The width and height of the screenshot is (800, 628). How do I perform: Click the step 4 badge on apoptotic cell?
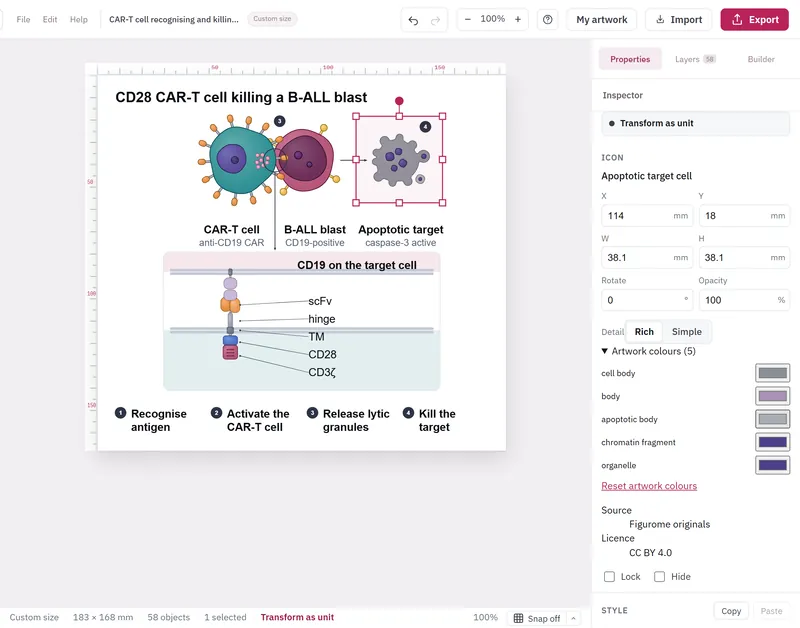[x=425, y=127]
